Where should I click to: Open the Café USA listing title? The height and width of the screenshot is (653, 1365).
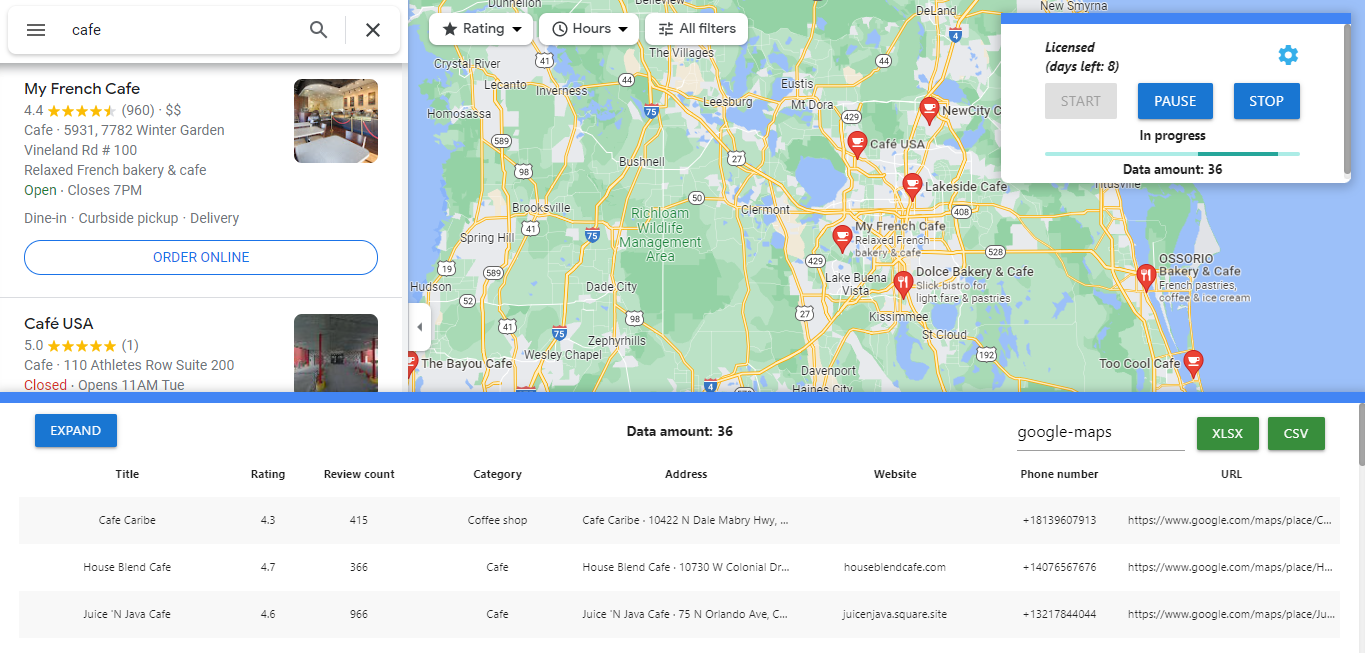pyautogui.click(x=59, y=324)
